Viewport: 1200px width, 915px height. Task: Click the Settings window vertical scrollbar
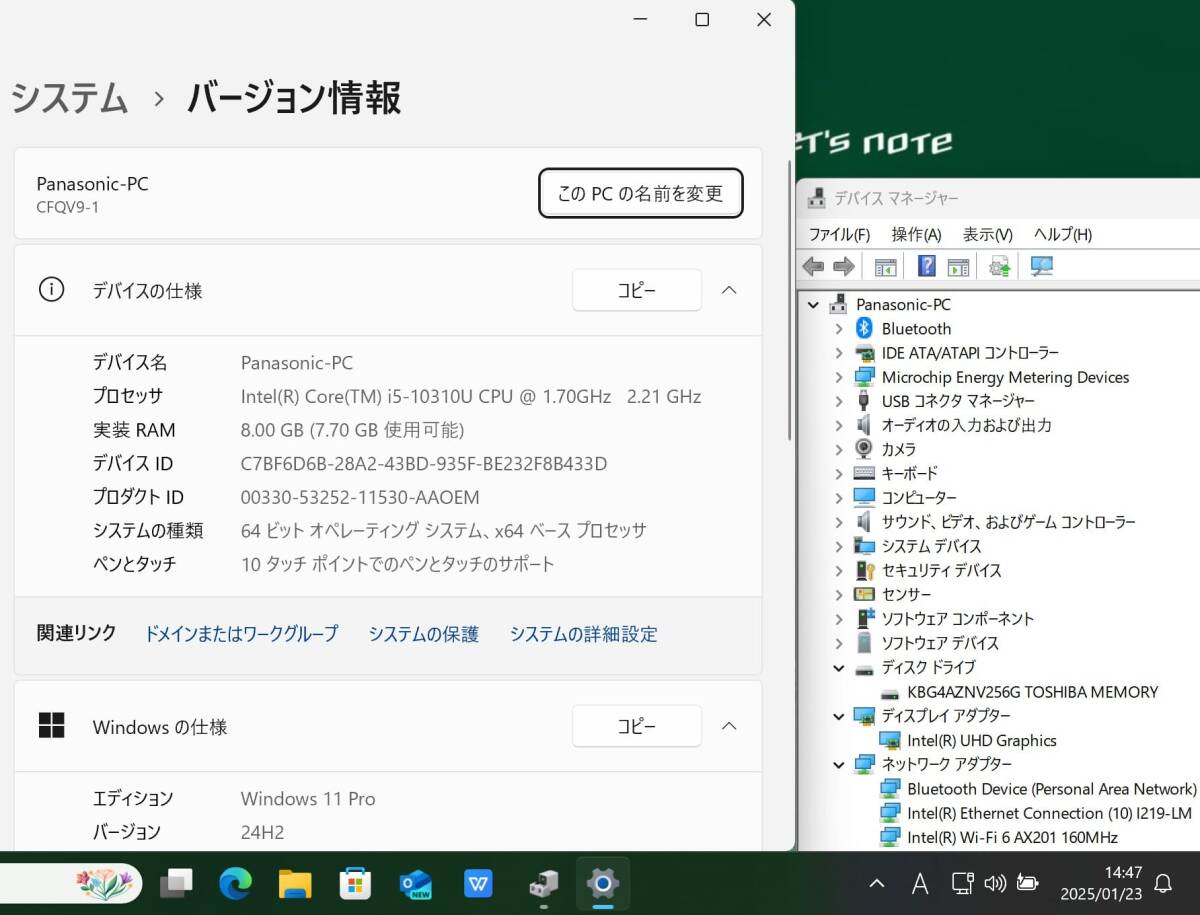point(789,300)
